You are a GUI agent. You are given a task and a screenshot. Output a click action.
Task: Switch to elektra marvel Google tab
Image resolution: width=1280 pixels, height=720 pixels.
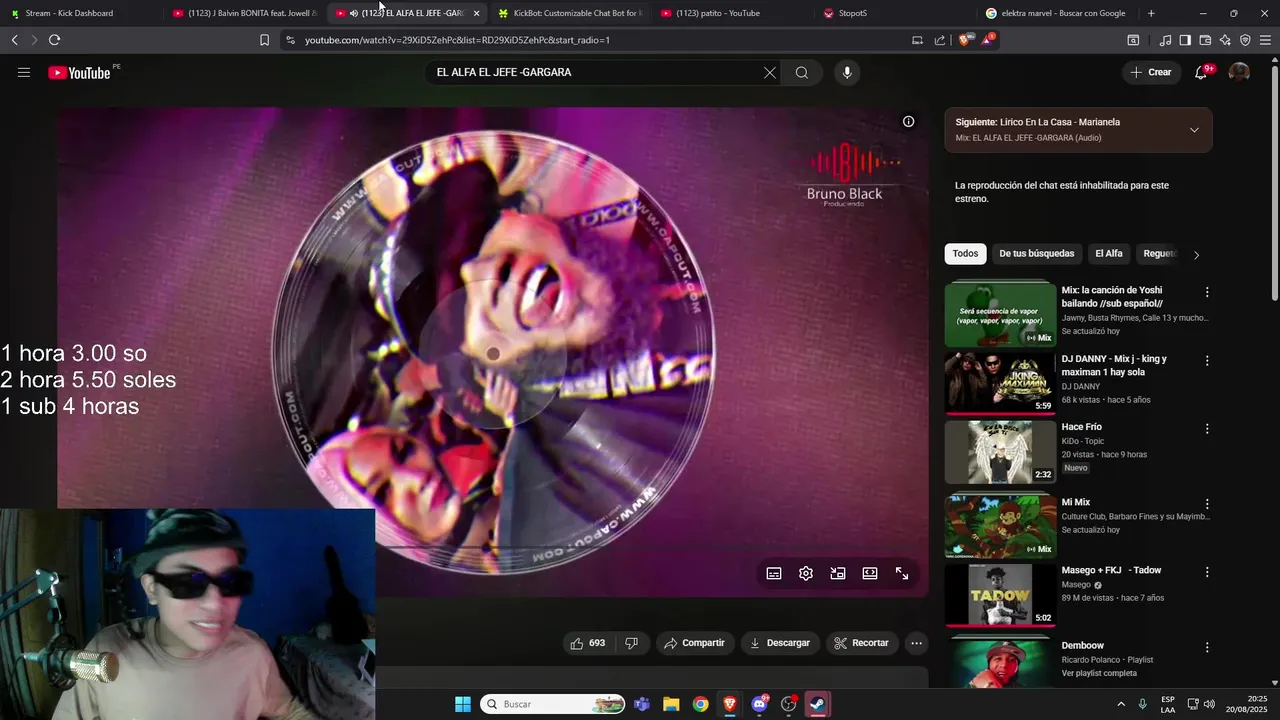pyautogui.click(x=1056, y=13)
